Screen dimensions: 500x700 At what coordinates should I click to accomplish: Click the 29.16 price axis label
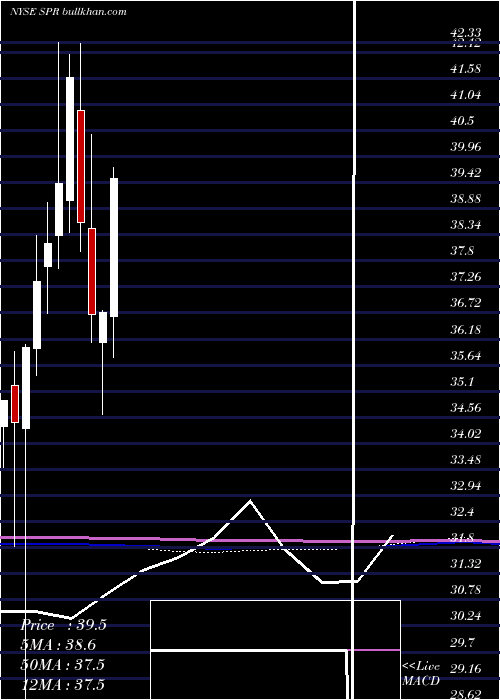(x=466, y=668)
